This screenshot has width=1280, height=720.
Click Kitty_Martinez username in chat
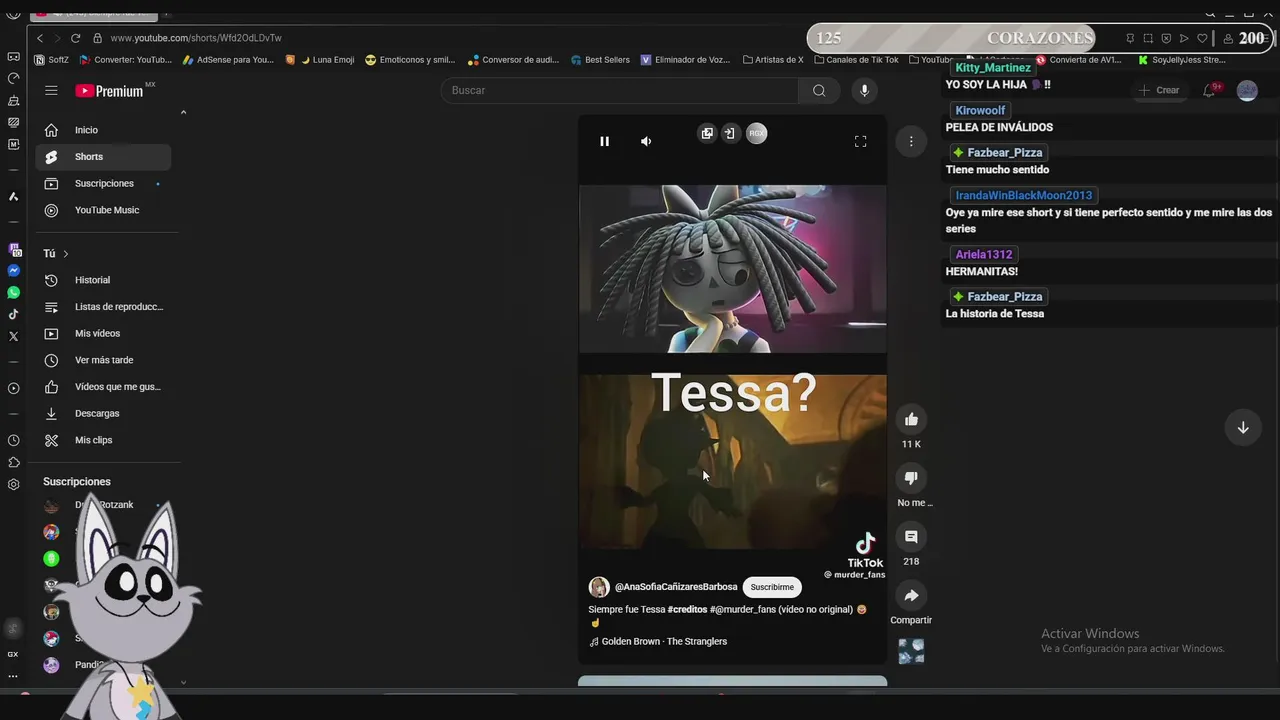coord(993,68)
